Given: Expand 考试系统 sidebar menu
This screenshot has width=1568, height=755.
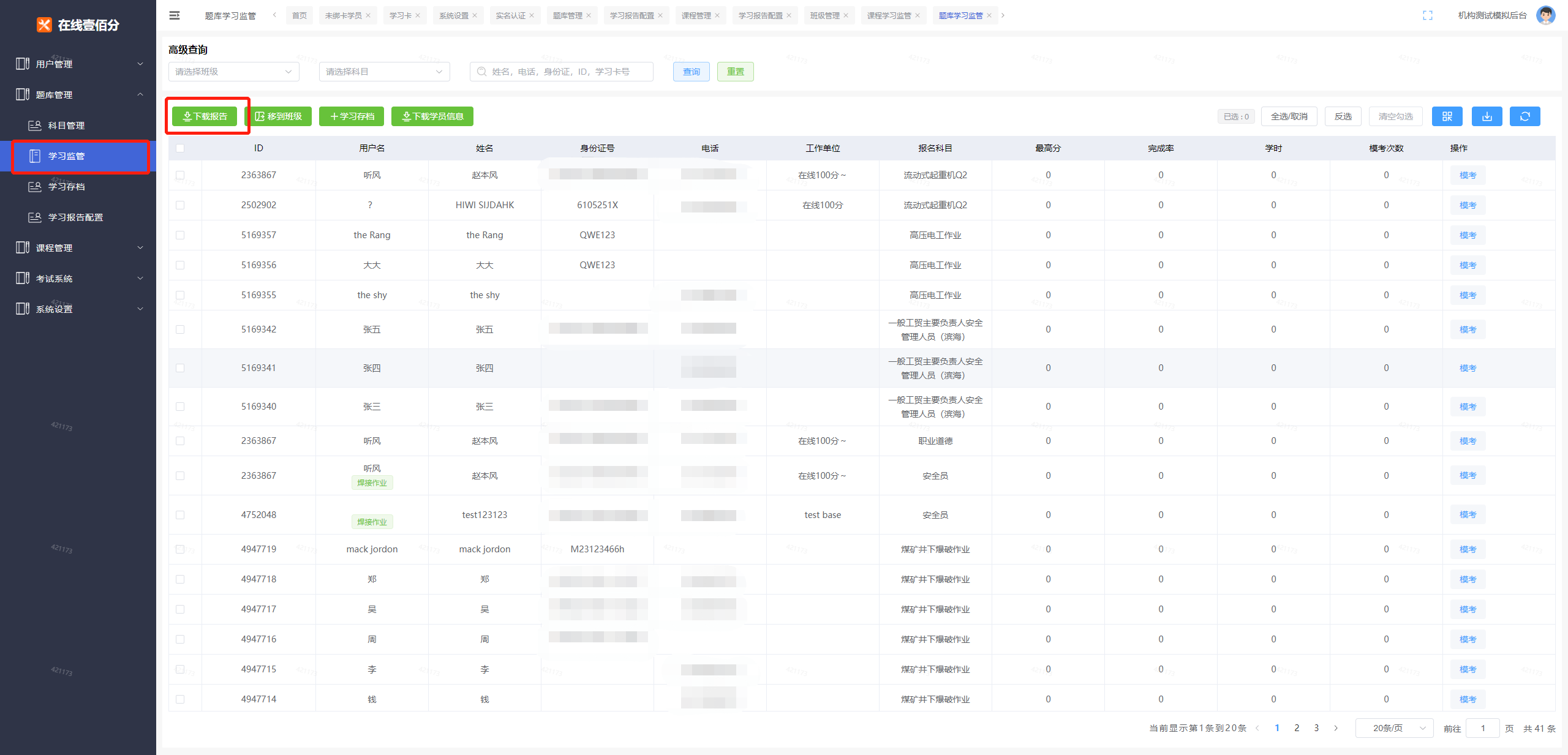Looking at the screenshot, I should (78, 278).
